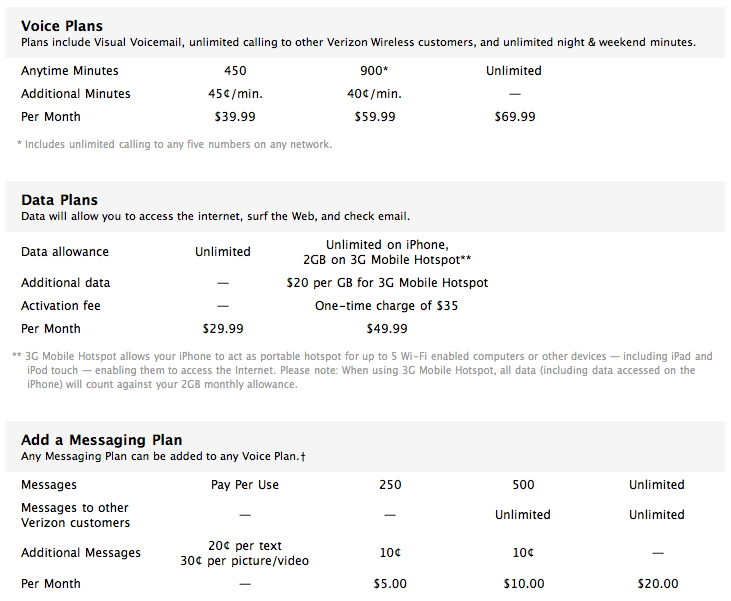Screen dimensions: 731x601
Task: Click the Data Plans heading
Action: pos(59,200)
